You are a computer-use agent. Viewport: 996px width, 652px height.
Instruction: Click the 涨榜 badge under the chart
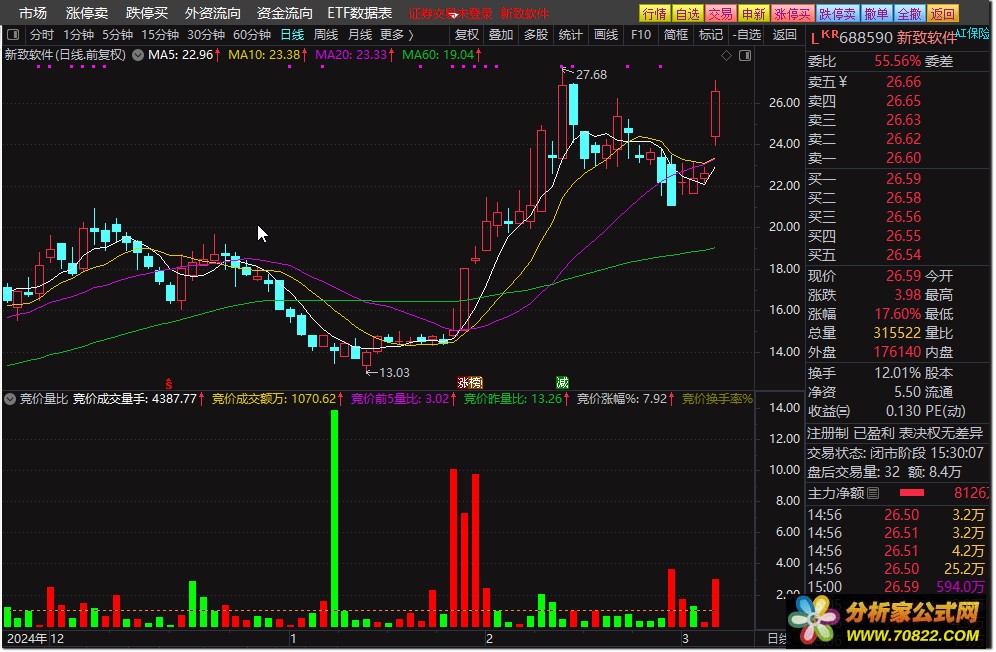point(470,383)
